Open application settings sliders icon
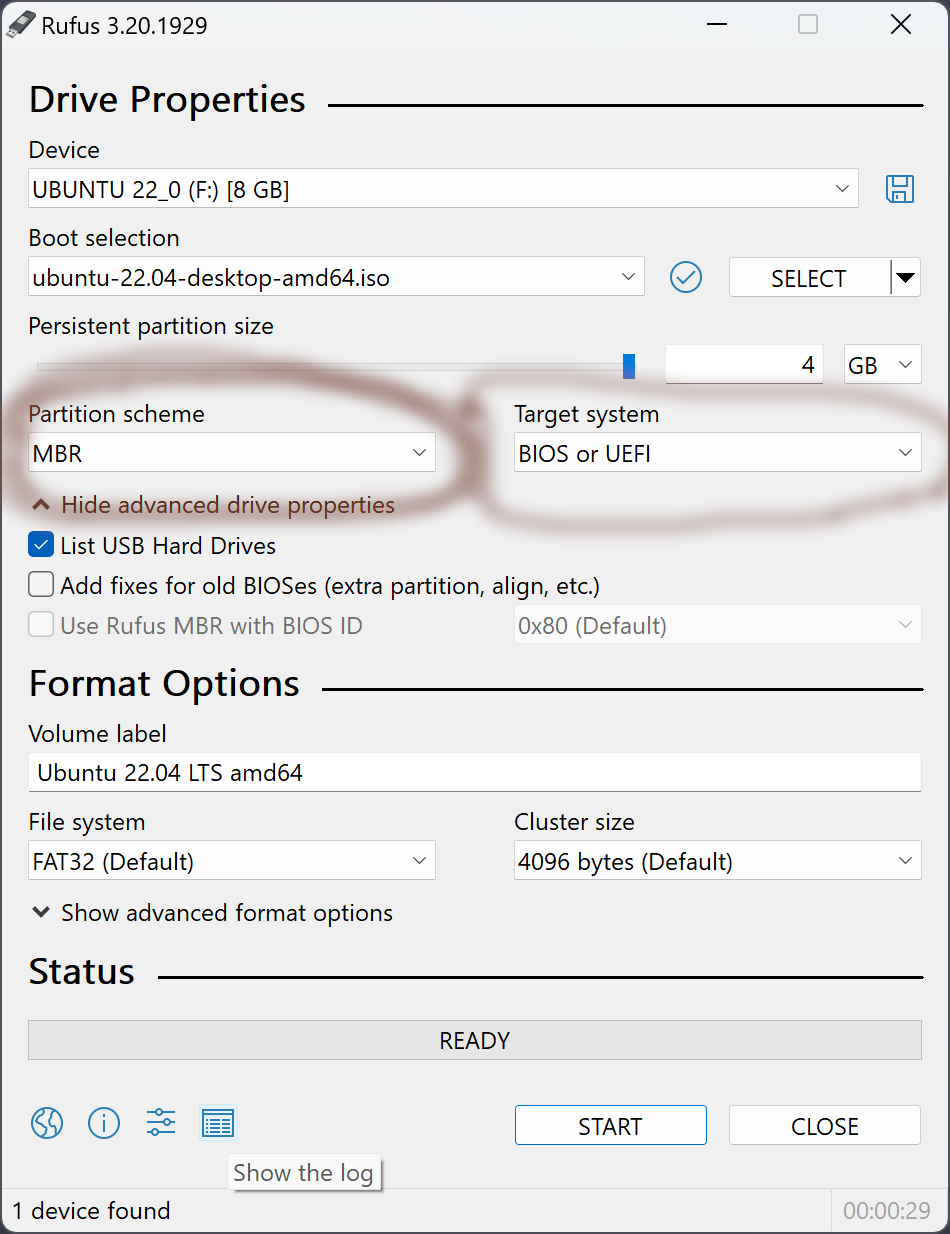The image size is (950, 1234). tap(161, 1123)
